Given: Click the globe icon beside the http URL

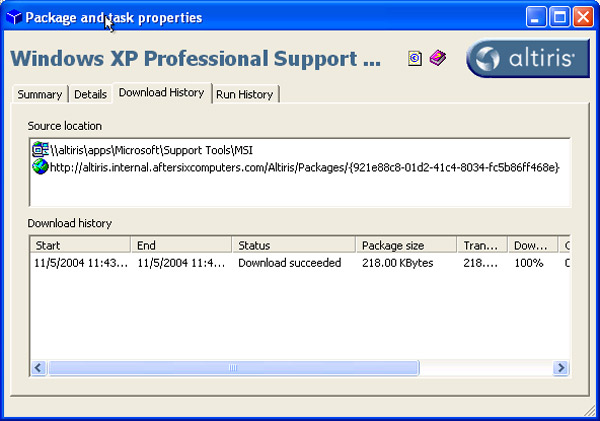Looking at the screenshot, I should pyautogui.click(x=40, y=167).
